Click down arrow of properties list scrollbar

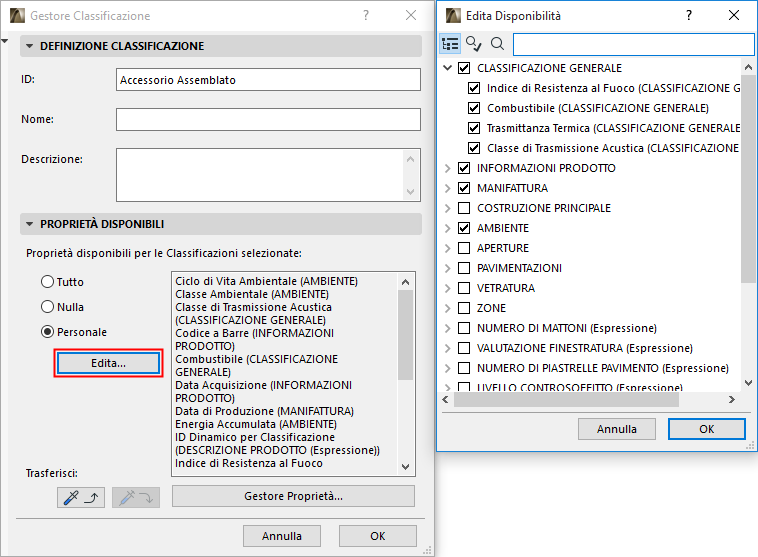click(405, 467)
